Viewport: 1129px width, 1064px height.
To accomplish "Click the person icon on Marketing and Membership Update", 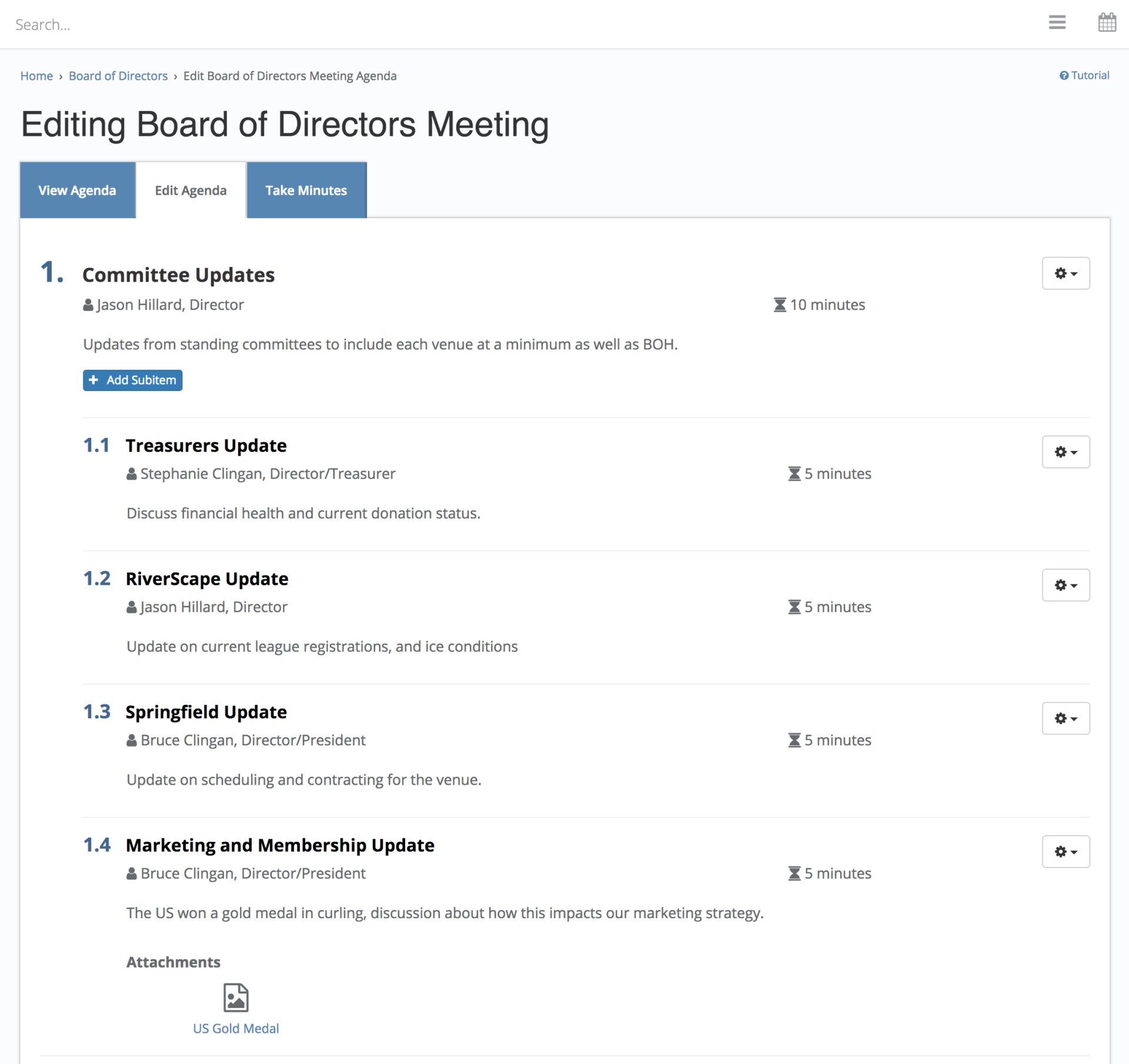I will coord(131,874).
